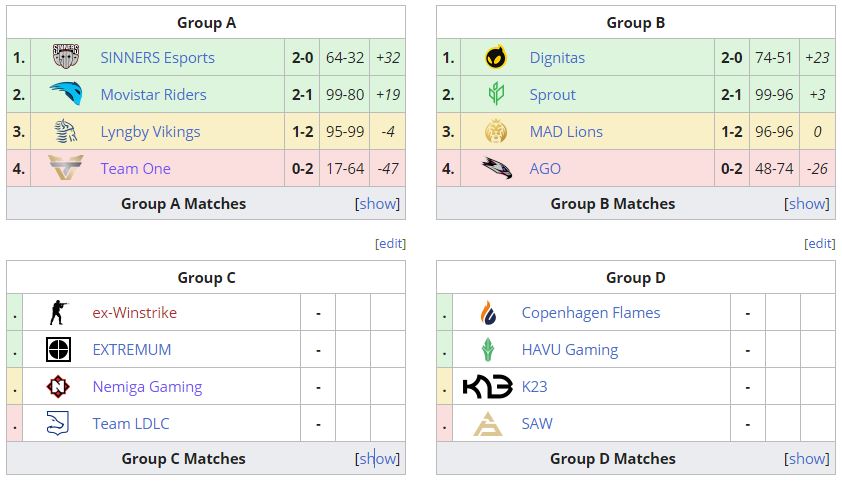The height and width of the screenshot is (482, 842).
Task: Click the Nemiga Gaming logo icon
Action: [x=59, y=387]
